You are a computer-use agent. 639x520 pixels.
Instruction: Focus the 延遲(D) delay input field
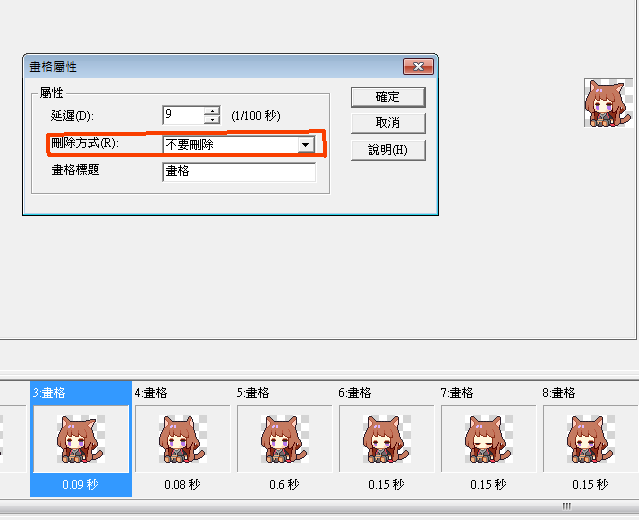point(183,115)
